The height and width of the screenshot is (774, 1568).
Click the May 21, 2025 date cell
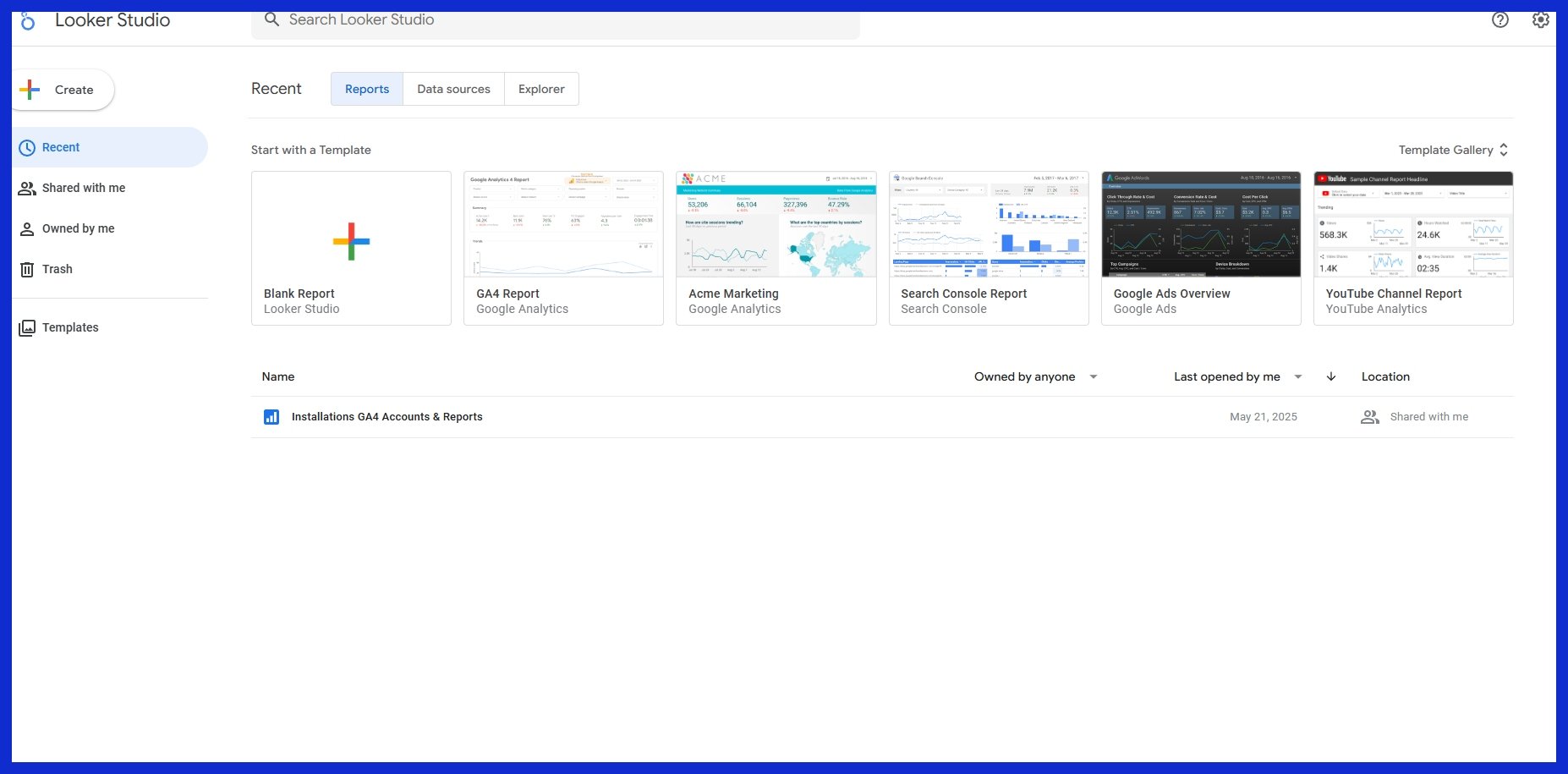[1264, 417]
